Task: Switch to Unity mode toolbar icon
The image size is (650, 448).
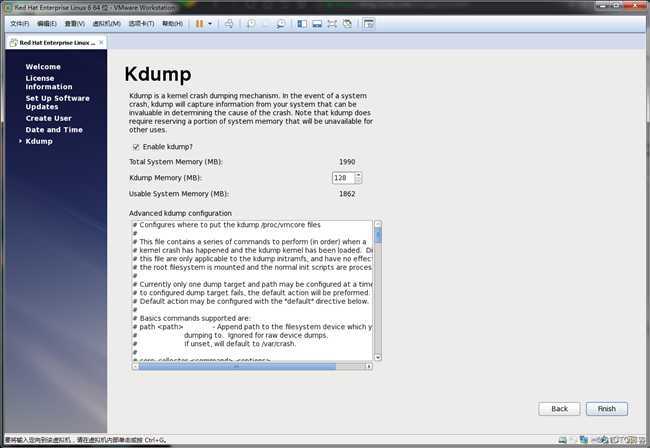Action: point(347,24)
